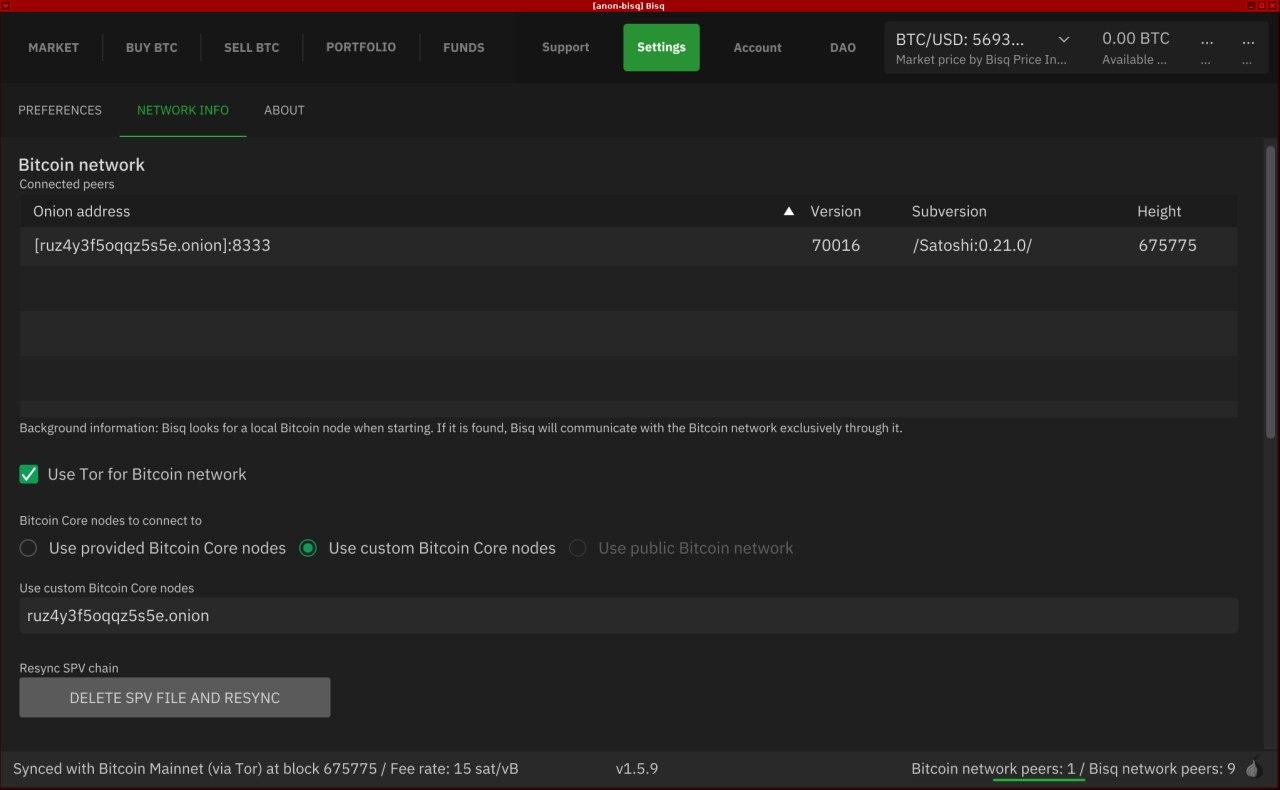Open the FUNDS section

tap(464, 47)
